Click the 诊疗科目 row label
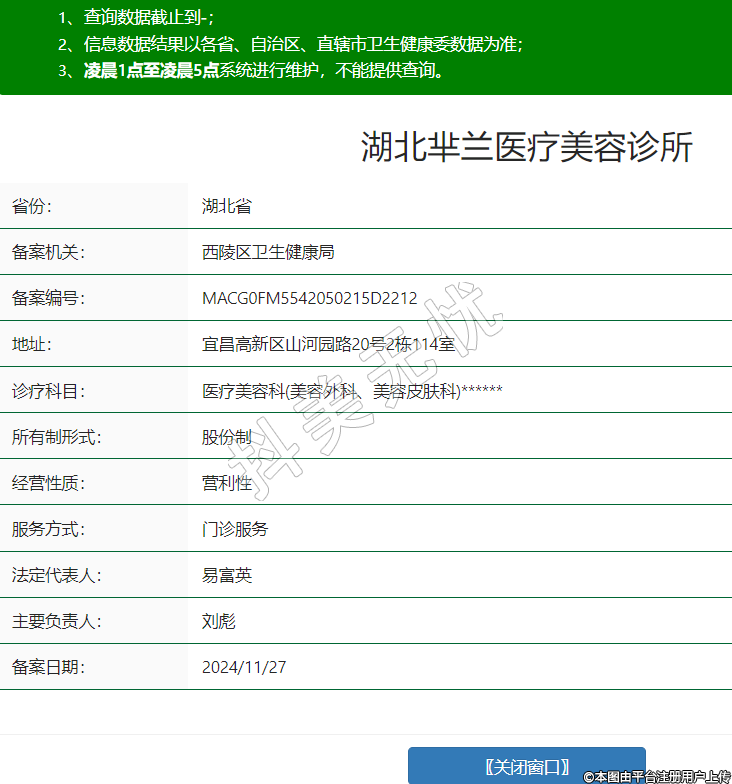 [48, 391]
